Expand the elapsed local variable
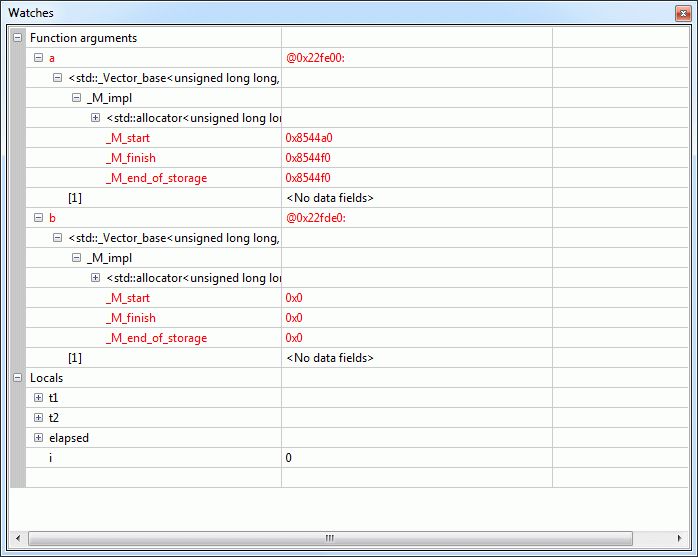The height and width of the screenshot is (557, 698). (38, 438)
